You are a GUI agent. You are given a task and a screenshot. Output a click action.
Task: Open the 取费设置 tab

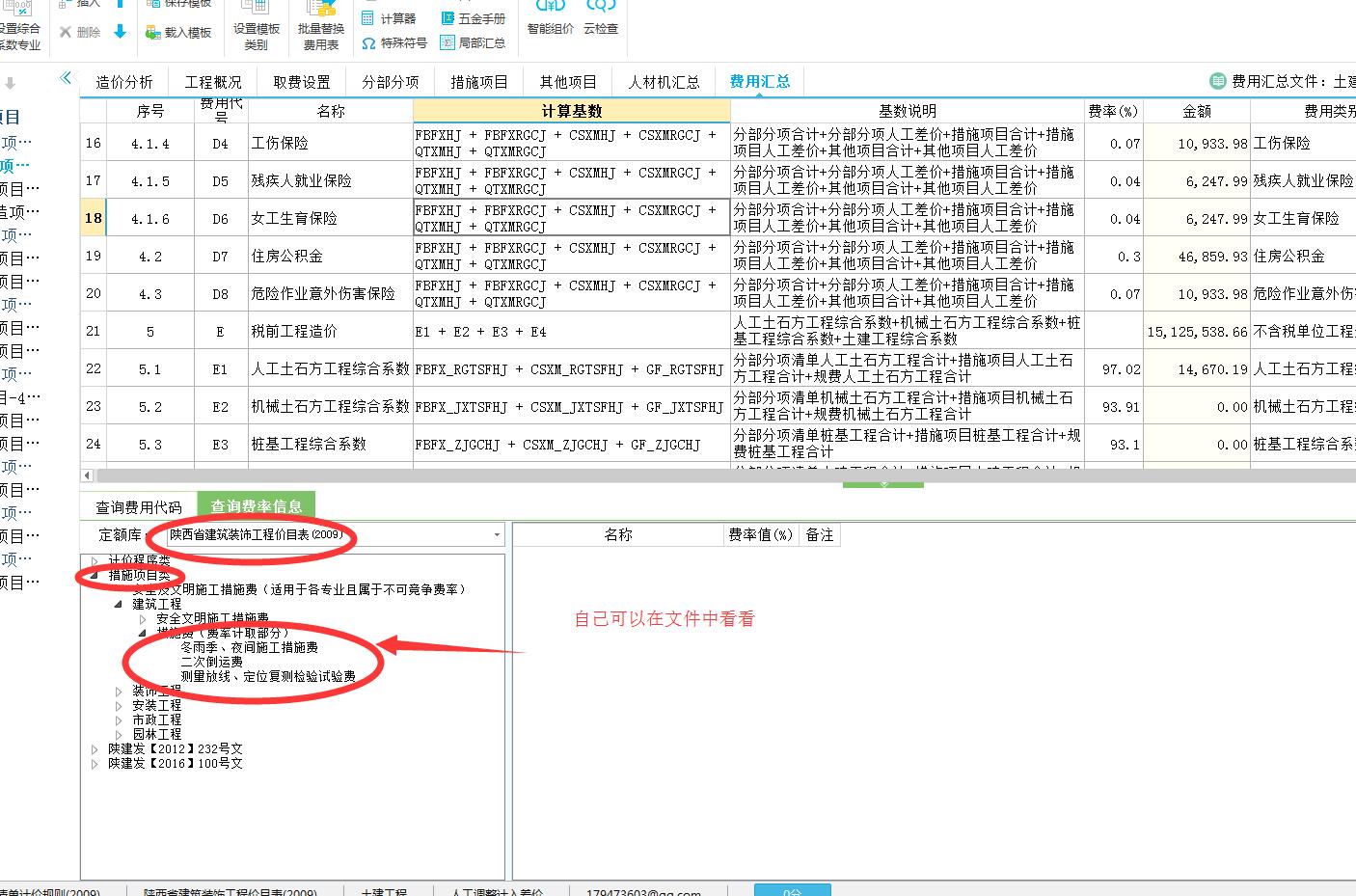click(x=302, y=82)
